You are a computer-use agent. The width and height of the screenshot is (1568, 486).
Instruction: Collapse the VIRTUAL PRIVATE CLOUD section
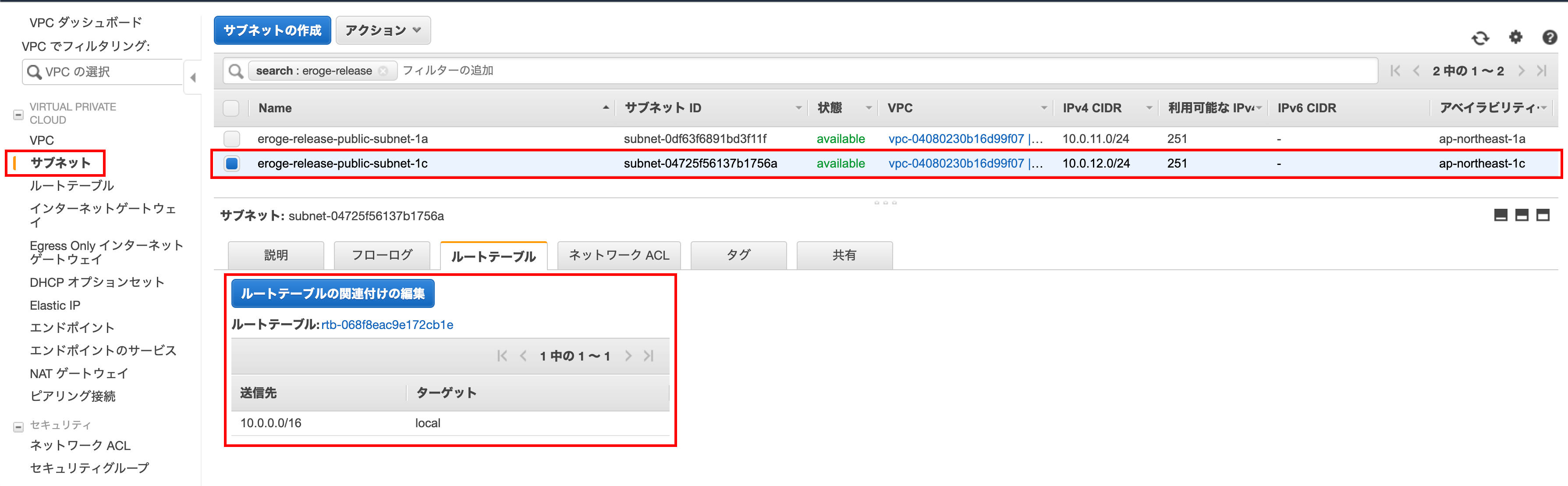[x=18, y=114]
